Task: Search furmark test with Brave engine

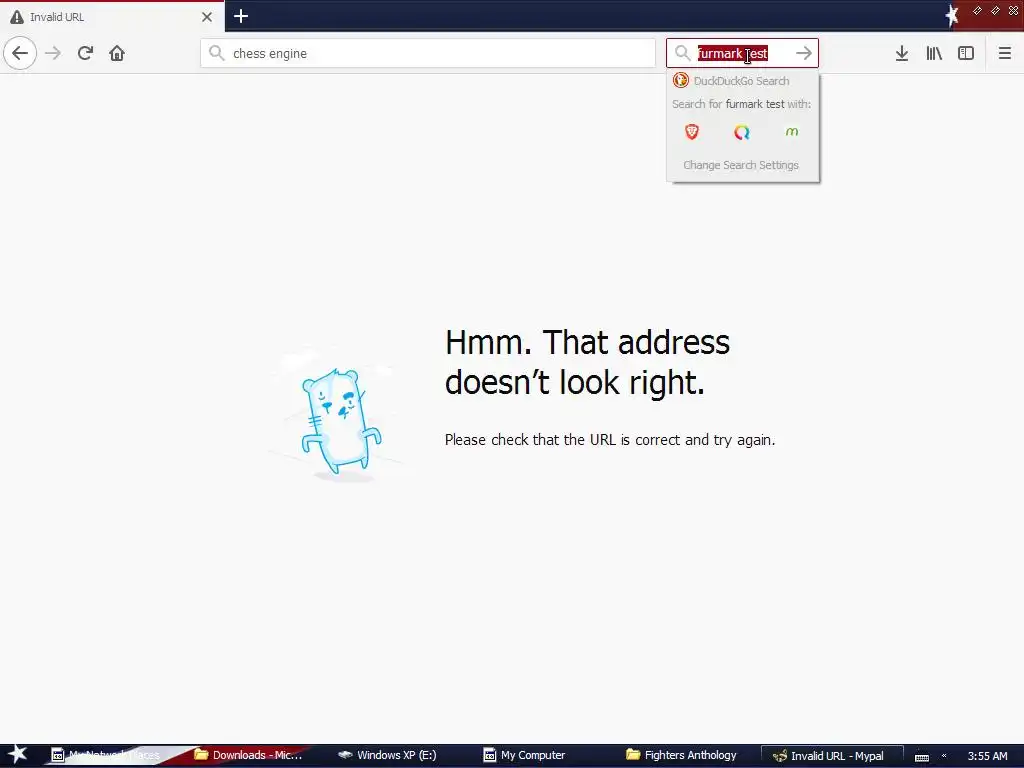Action: coord(692,133)
